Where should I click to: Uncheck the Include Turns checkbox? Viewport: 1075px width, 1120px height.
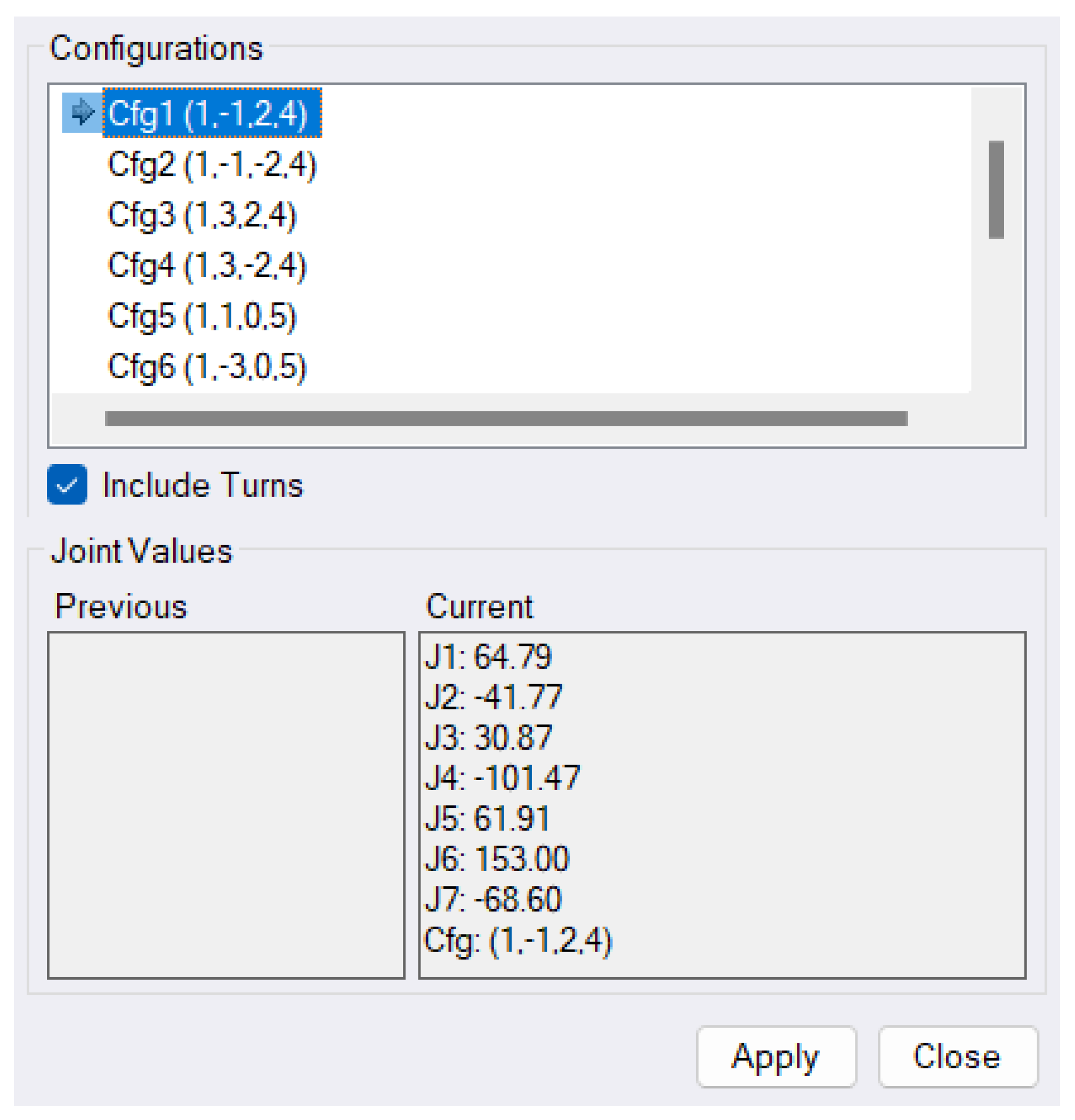[67, 484]
